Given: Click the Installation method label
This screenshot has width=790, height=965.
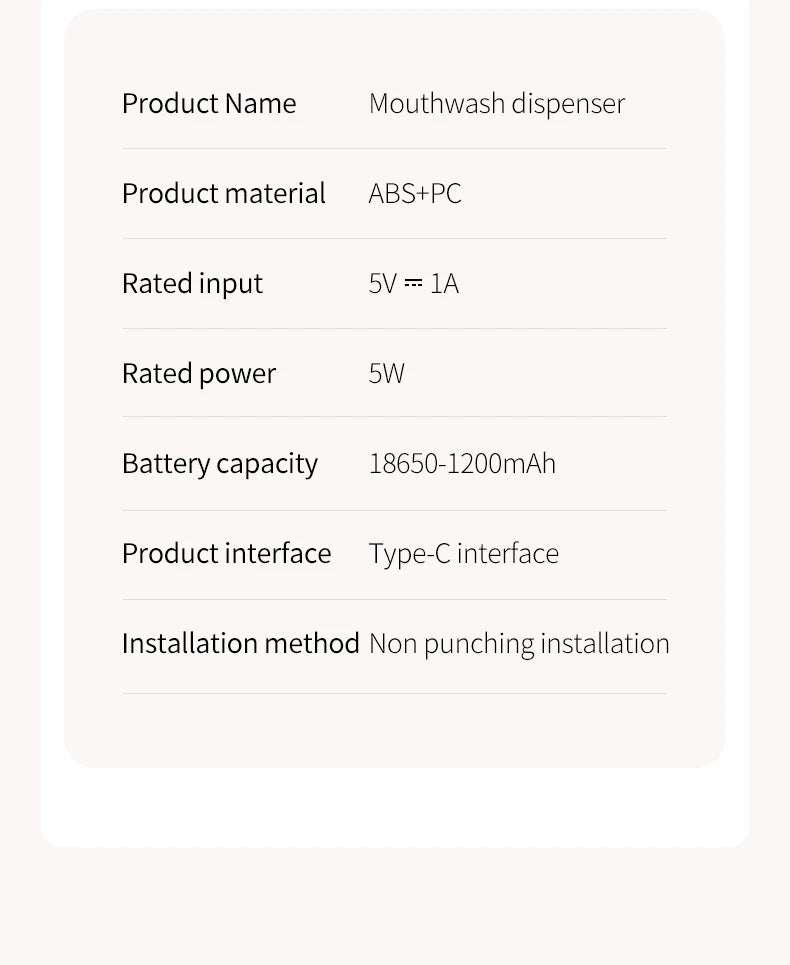Looking at the screenshot, I should click(x=241, y=644).
